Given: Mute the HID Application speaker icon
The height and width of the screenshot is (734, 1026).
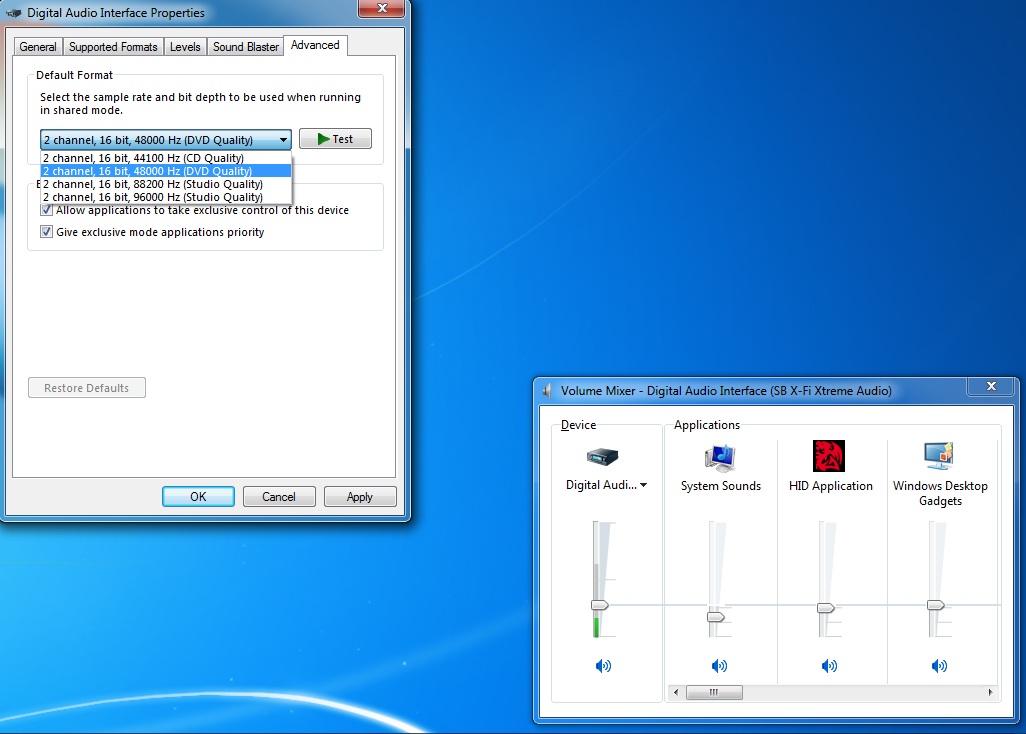Looking at the screenshot, I should [829, 666].
